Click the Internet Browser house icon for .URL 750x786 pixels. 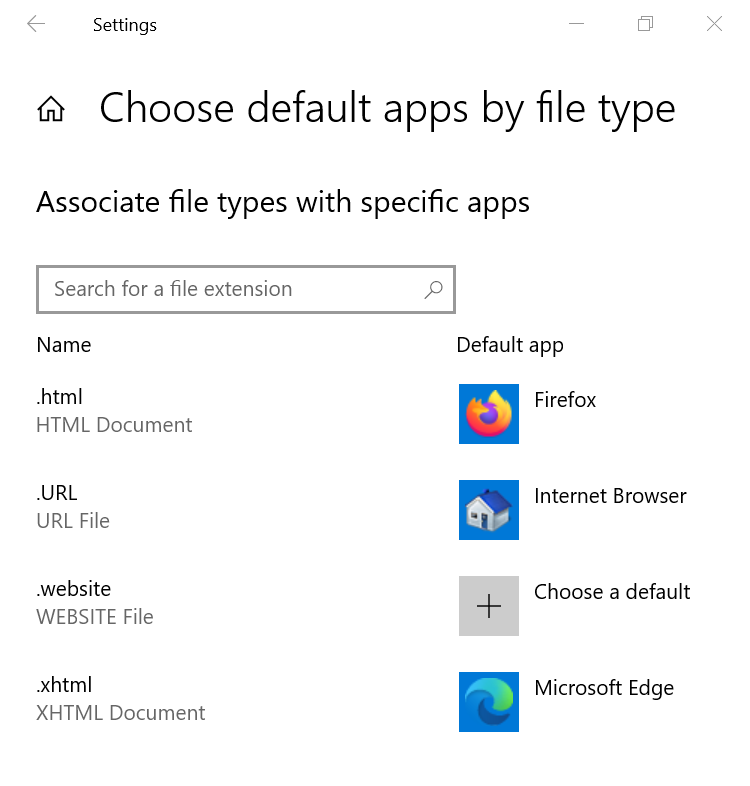pyautogui.click(x=488, y=510)
